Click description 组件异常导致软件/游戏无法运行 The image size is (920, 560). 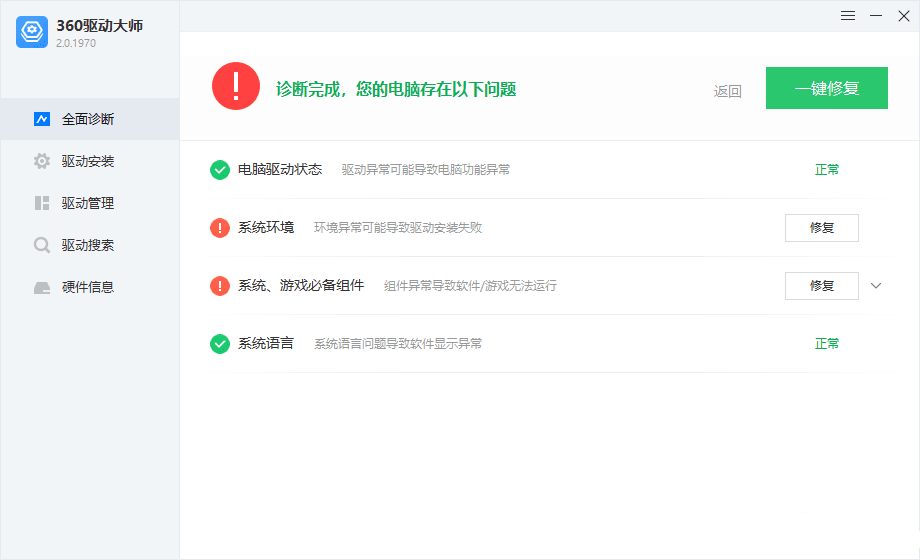click(471, 286)
